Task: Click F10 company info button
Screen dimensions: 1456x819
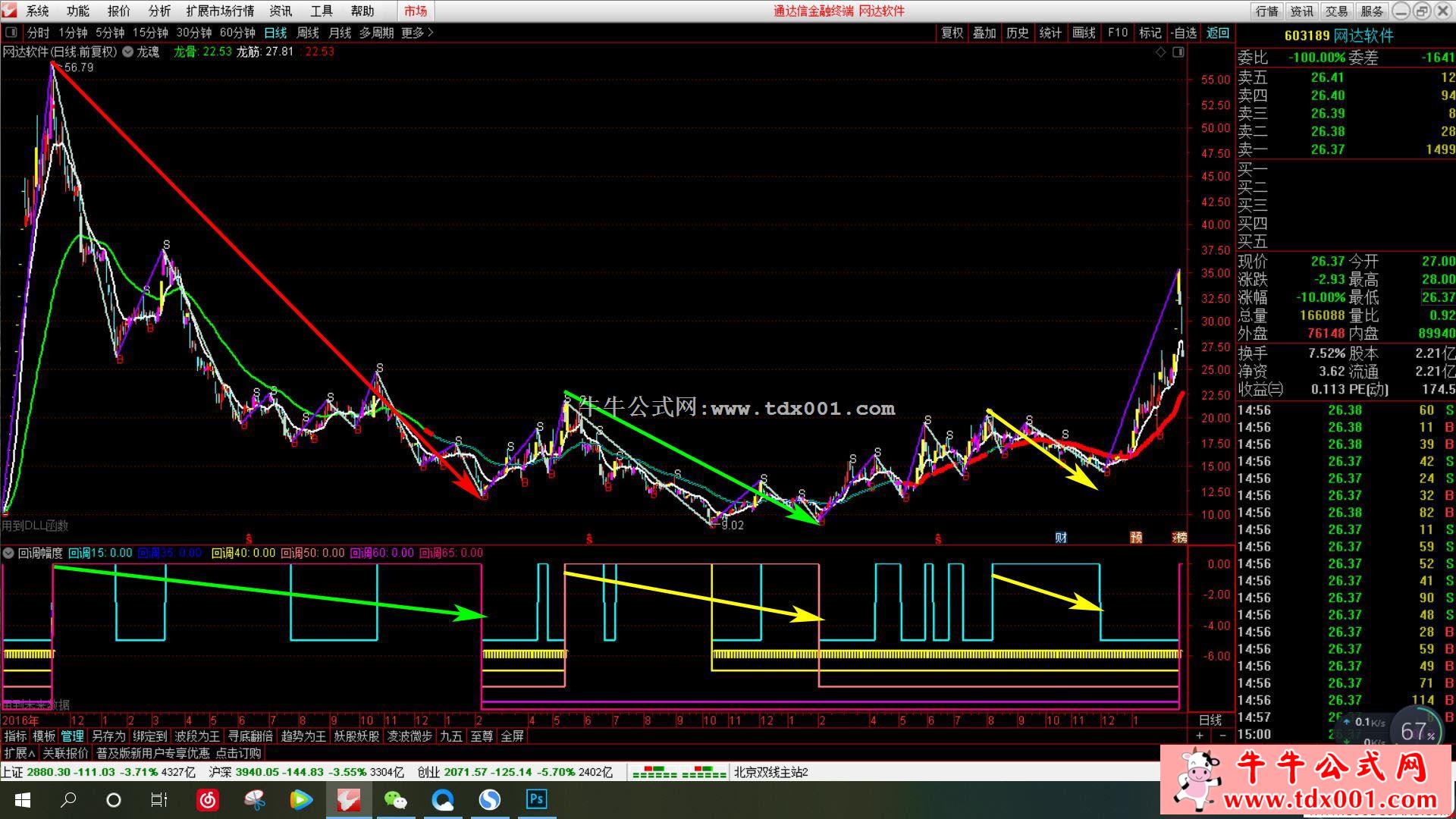Action: tap(1117, 33)
